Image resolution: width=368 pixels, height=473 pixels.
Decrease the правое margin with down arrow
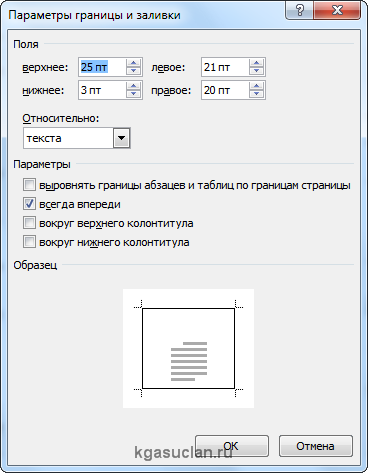click(256, 94)
